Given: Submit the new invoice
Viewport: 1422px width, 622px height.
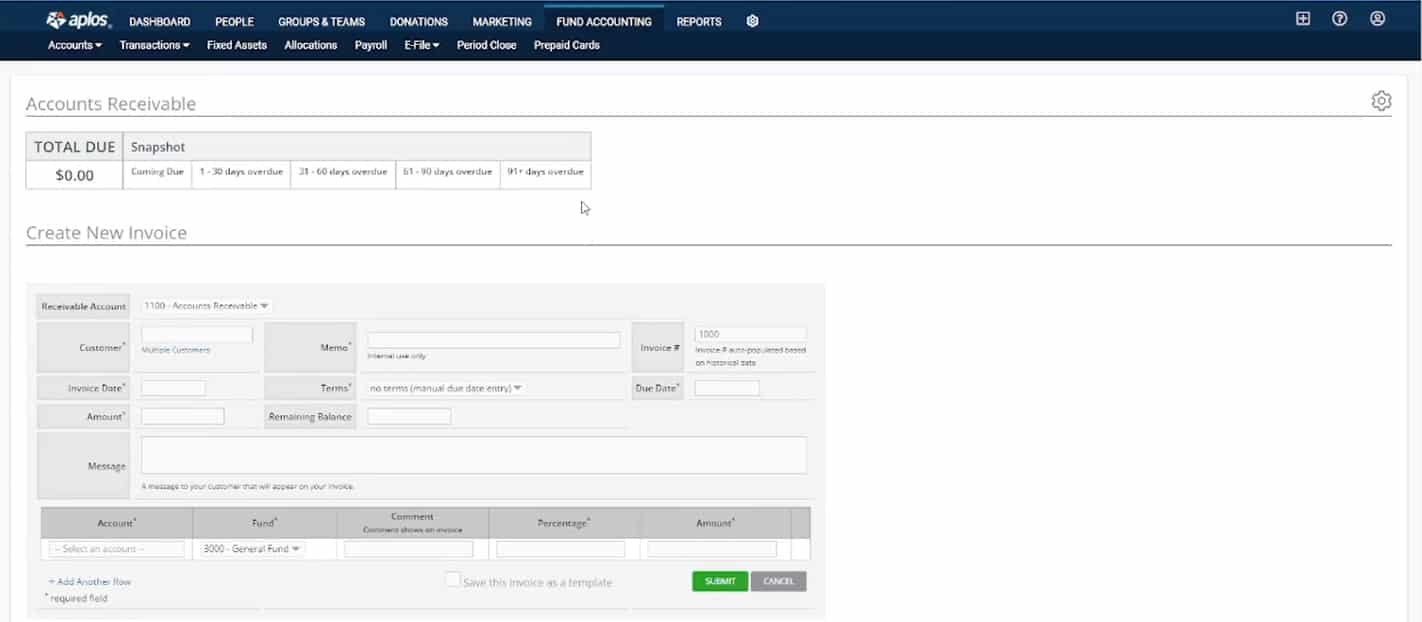Looking at the screenshot, I should coord(719,580).
